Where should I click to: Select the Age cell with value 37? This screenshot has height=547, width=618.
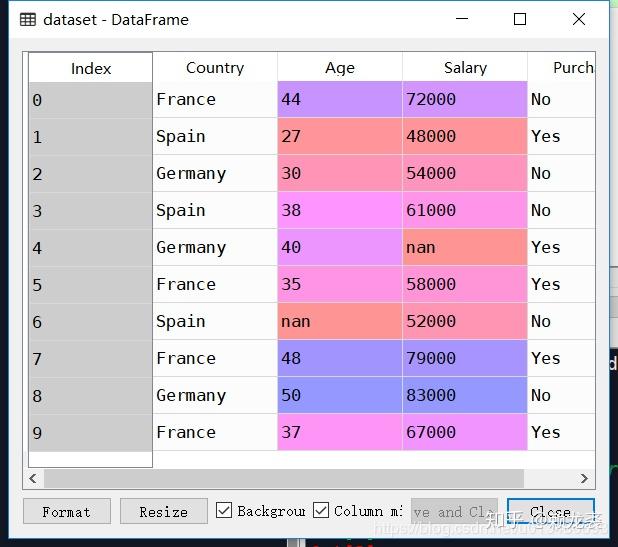coord(340,432)
